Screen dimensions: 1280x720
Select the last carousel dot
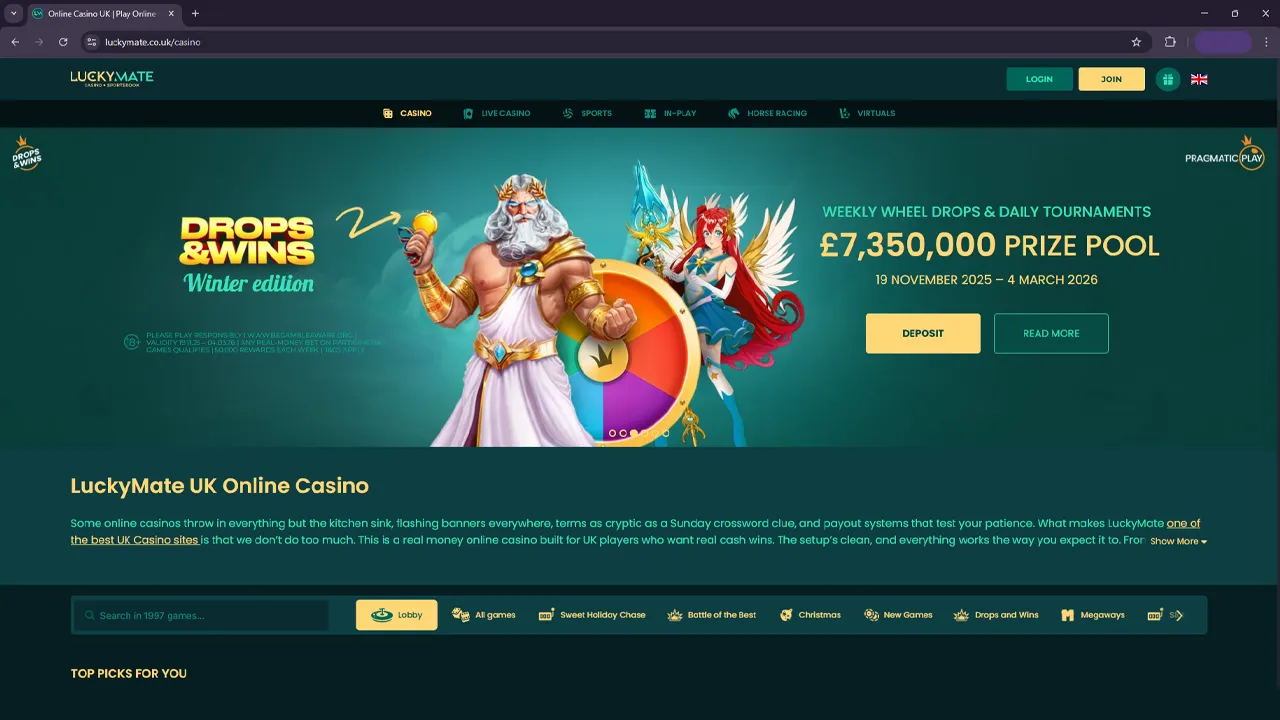(666, 433)
